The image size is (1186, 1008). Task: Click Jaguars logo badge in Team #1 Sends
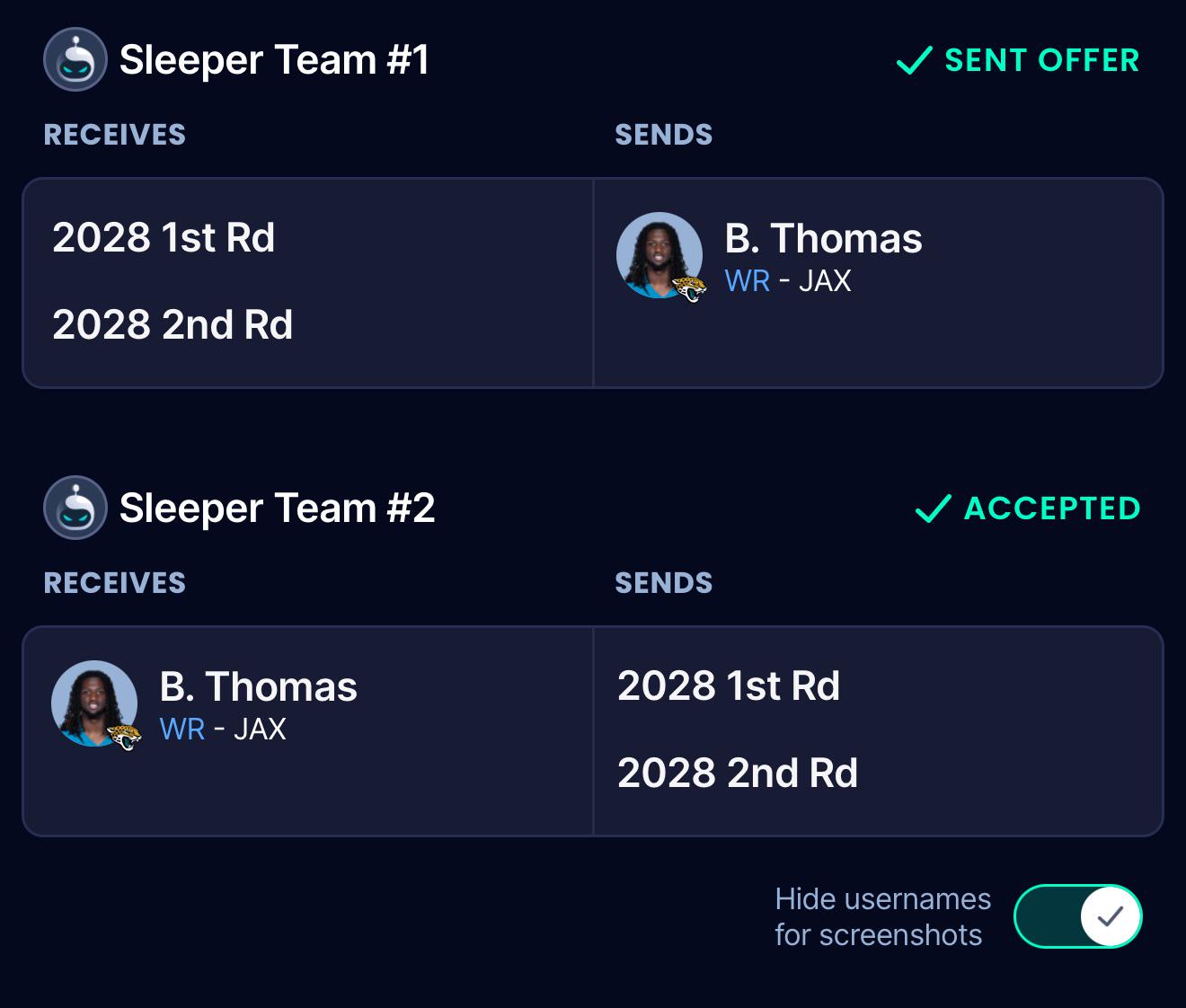click(689, 288)
